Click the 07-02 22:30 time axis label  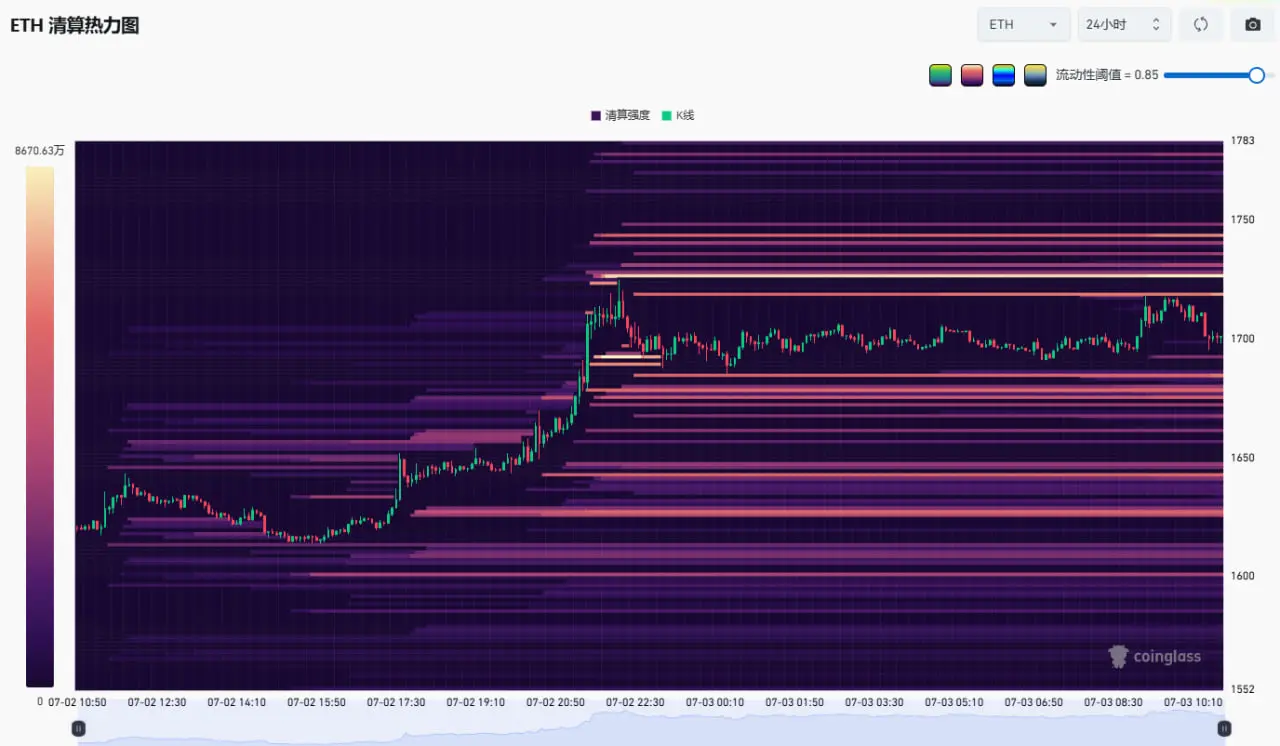point(635,703)
